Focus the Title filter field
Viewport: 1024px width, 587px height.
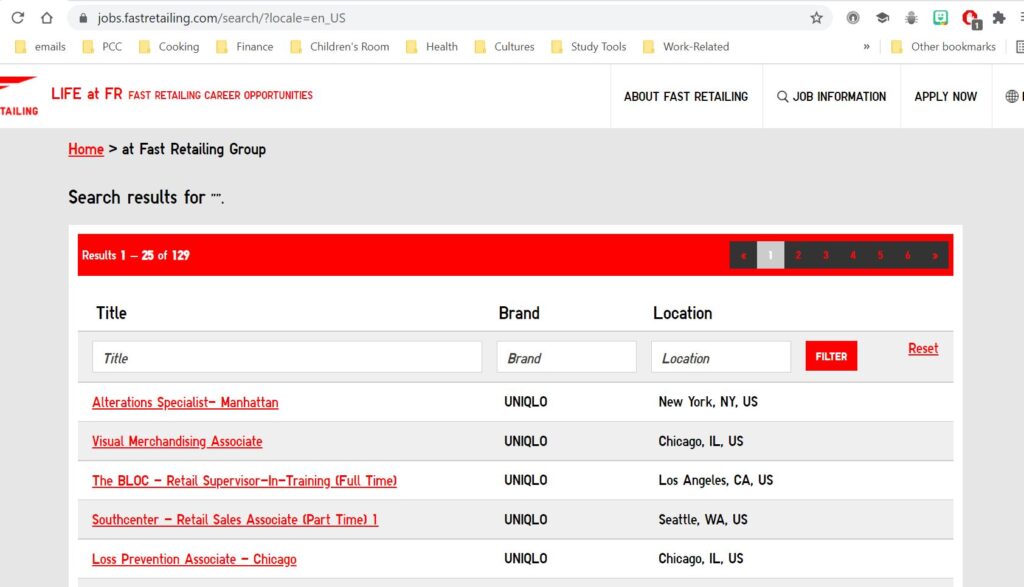[287, 357]
